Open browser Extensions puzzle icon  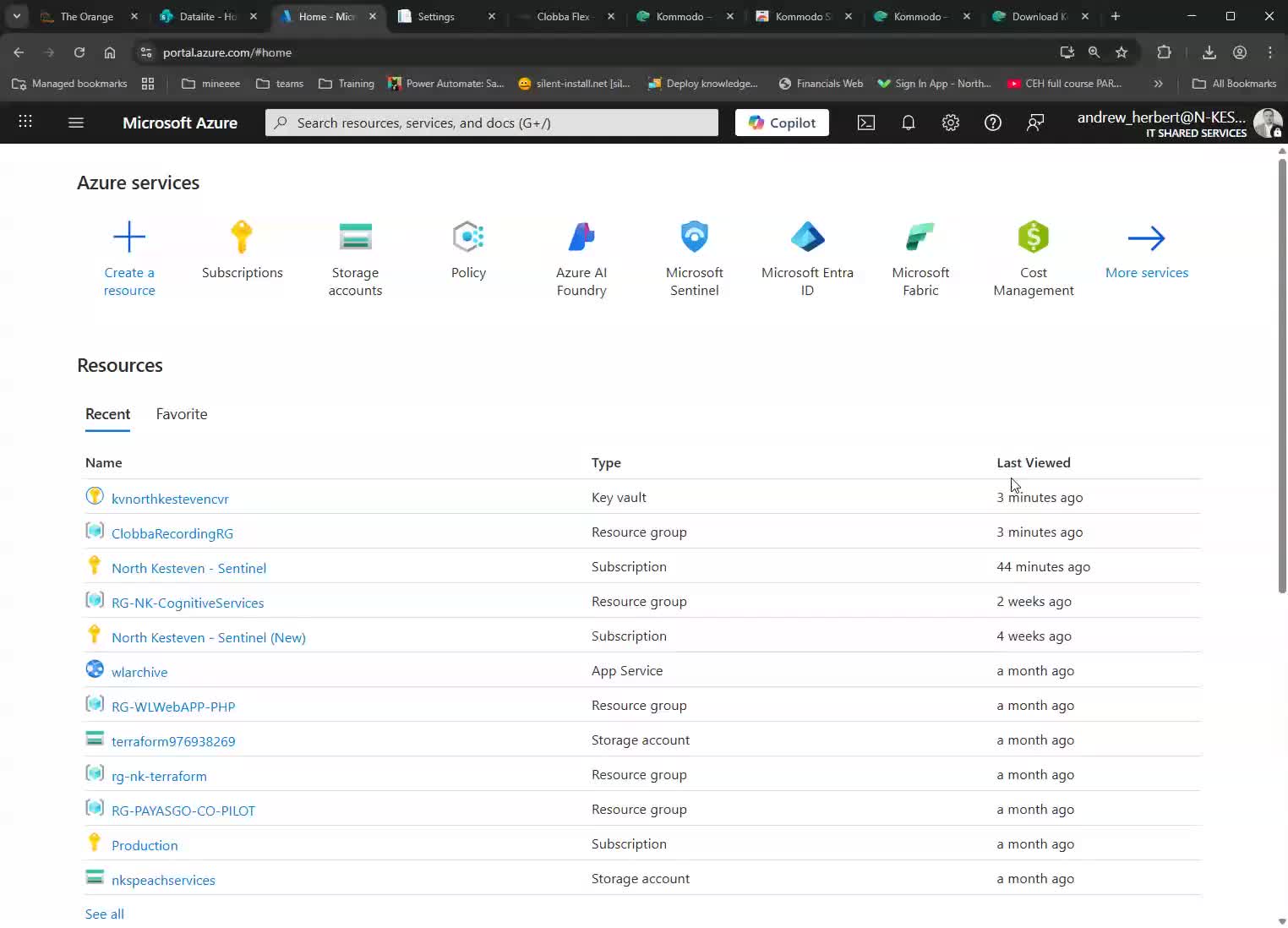(1164, 52)
